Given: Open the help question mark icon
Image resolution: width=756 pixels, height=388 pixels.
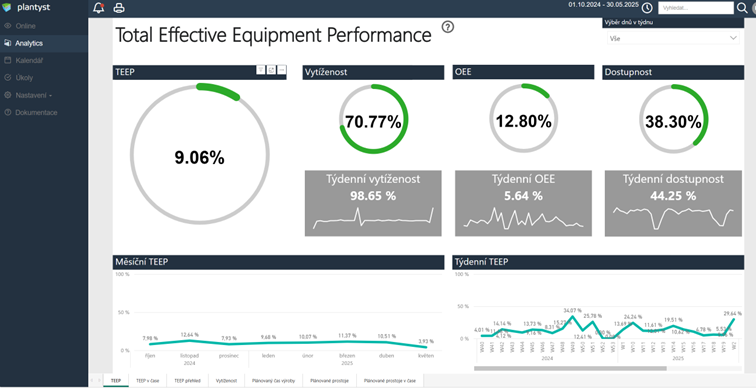Looking at the screenshot, I should click(448, 27).
